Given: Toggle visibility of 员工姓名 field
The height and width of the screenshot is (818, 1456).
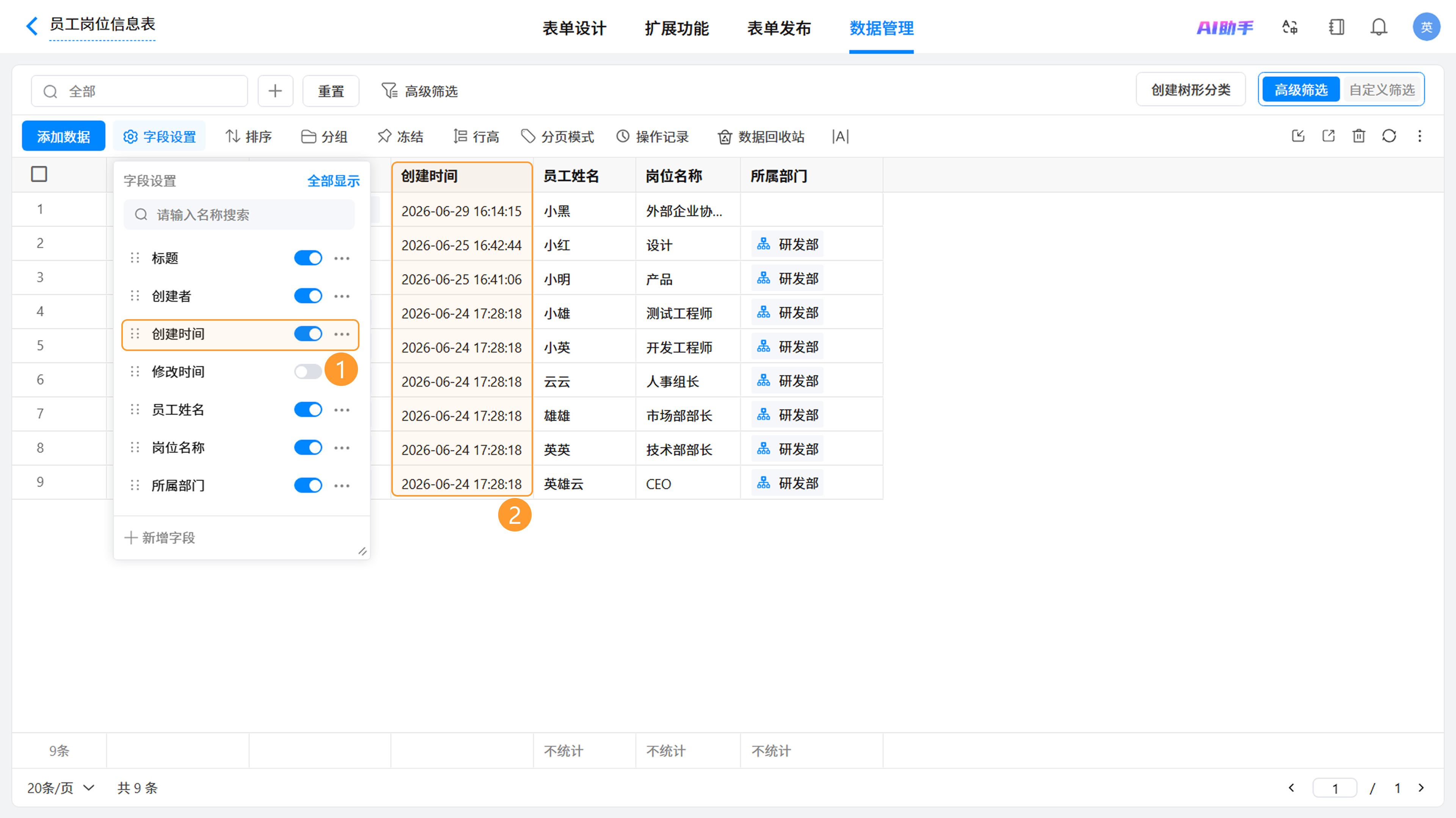Looking at the screenshot, I should coord(308,409).
